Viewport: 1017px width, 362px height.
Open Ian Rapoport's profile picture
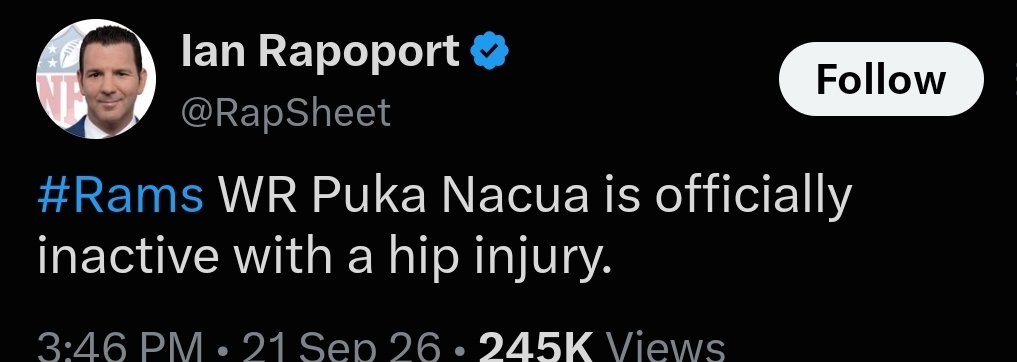tap(96, 78)
